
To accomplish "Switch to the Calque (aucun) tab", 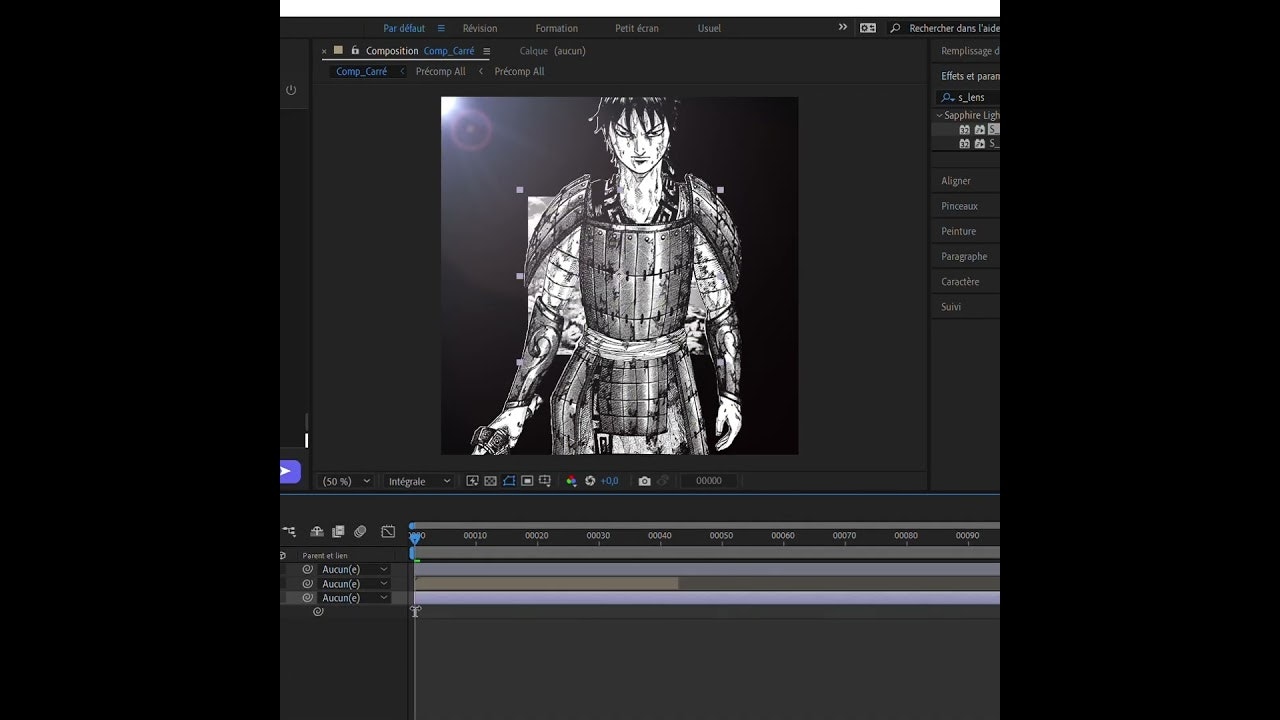I will (553, 51).
